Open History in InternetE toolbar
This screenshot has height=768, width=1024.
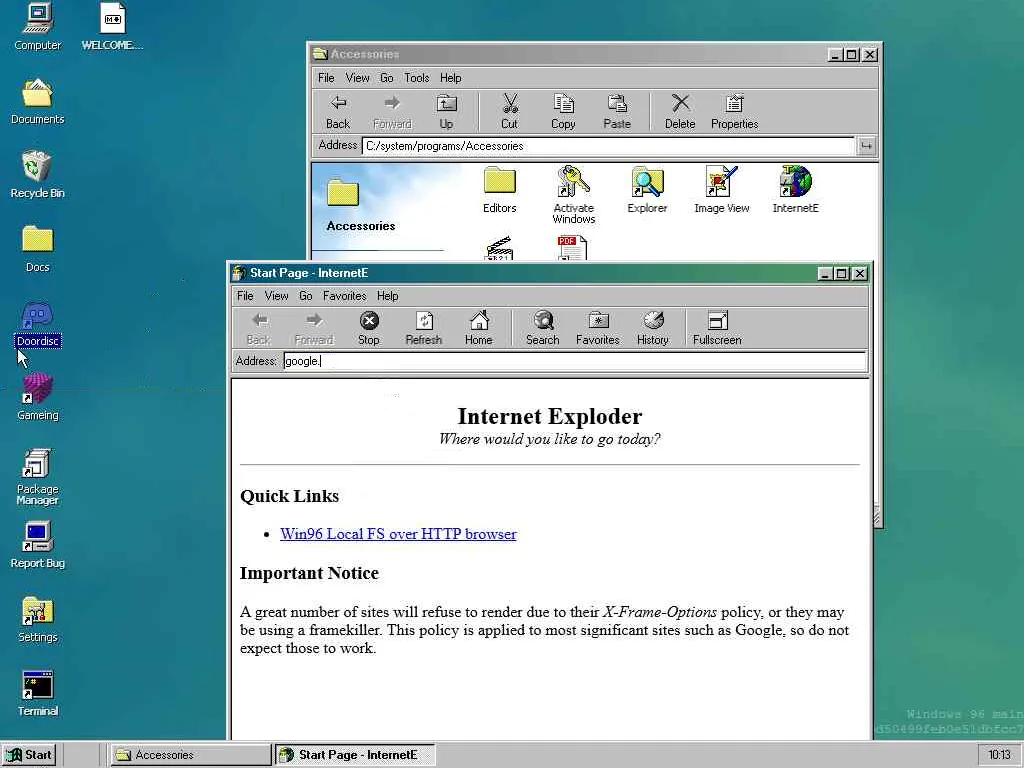point(652,328)
